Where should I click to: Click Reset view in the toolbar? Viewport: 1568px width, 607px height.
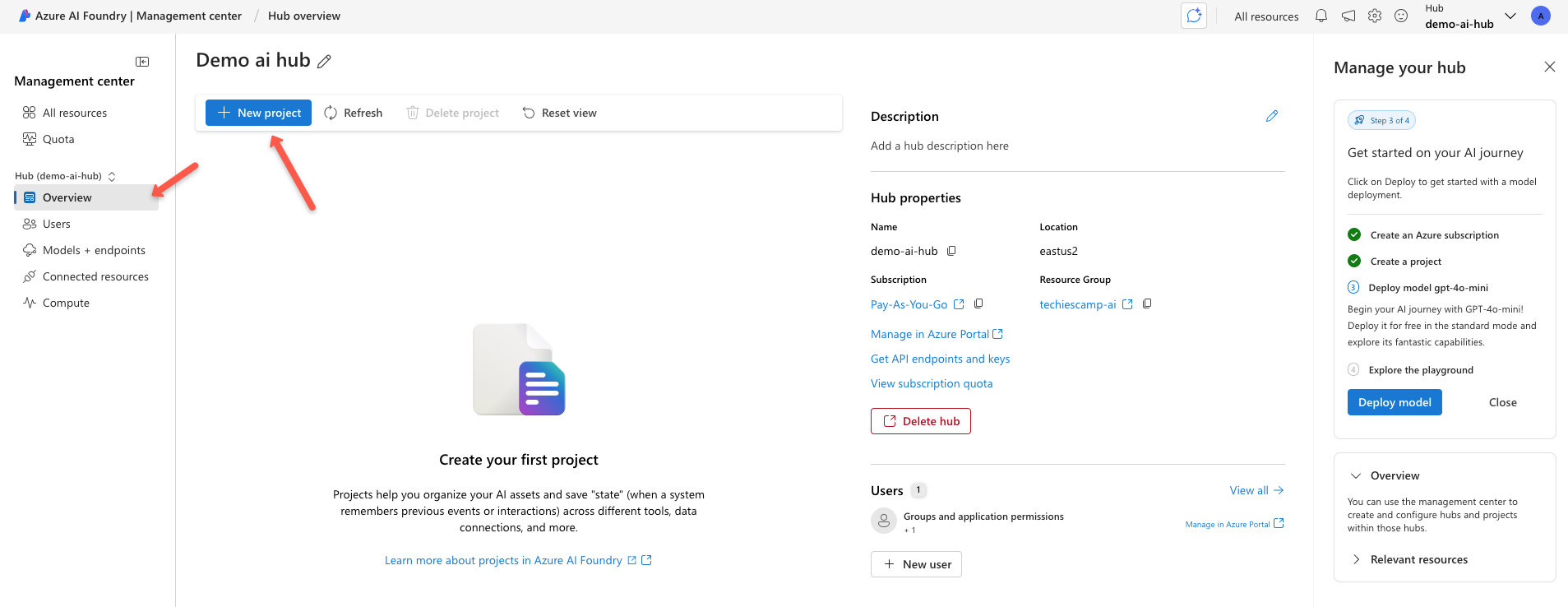coord(560,113)
